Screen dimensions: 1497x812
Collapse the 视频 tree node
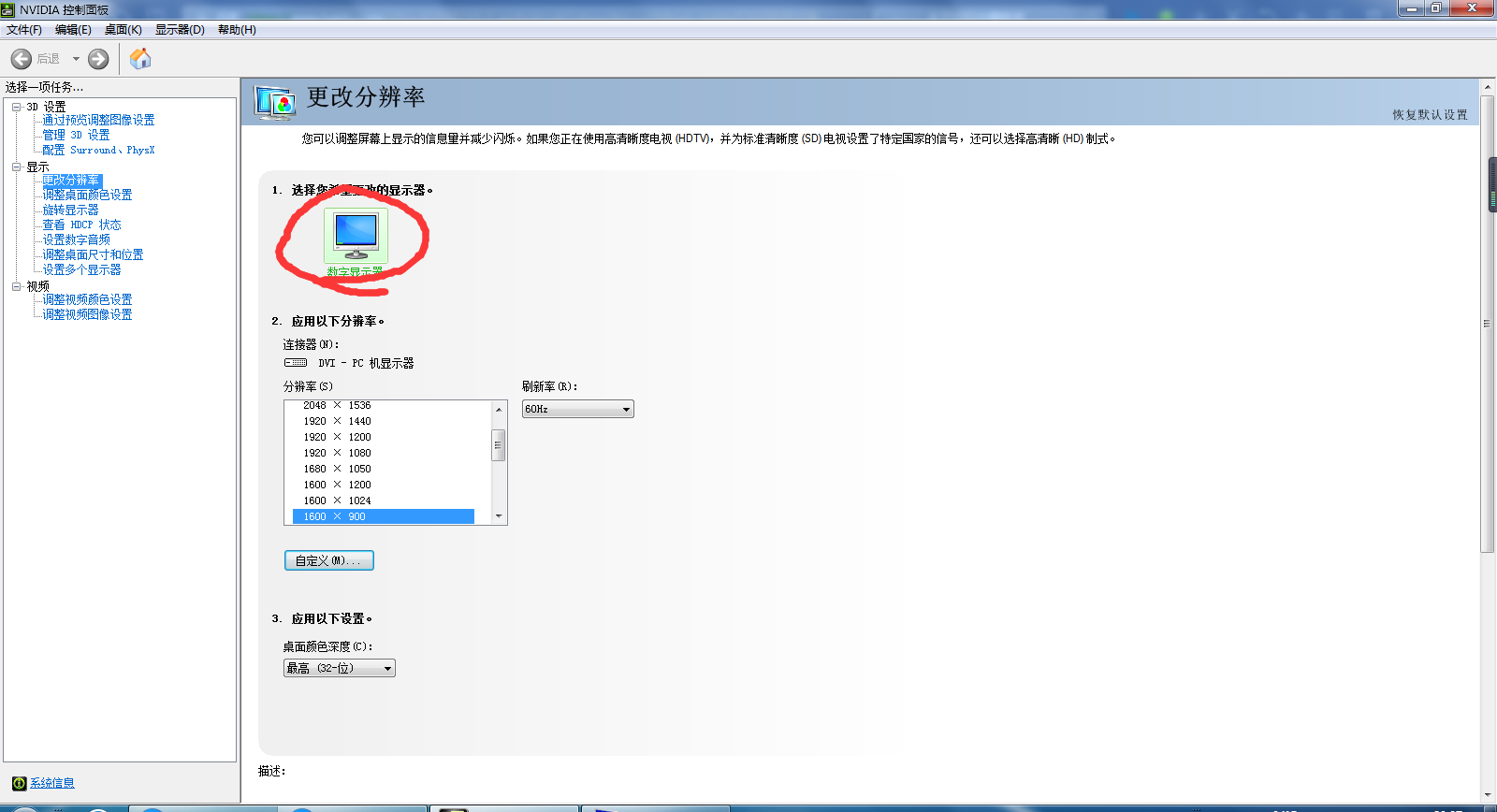[x=16, y=286]
